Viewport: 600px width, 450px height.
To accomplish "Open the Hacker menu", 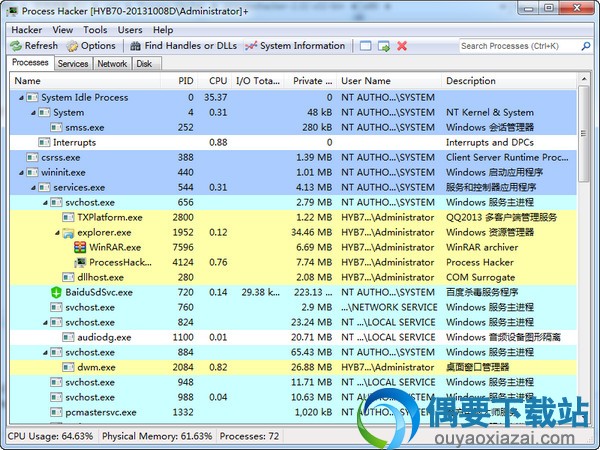I will pyautogui.click(x=26, y=30).
